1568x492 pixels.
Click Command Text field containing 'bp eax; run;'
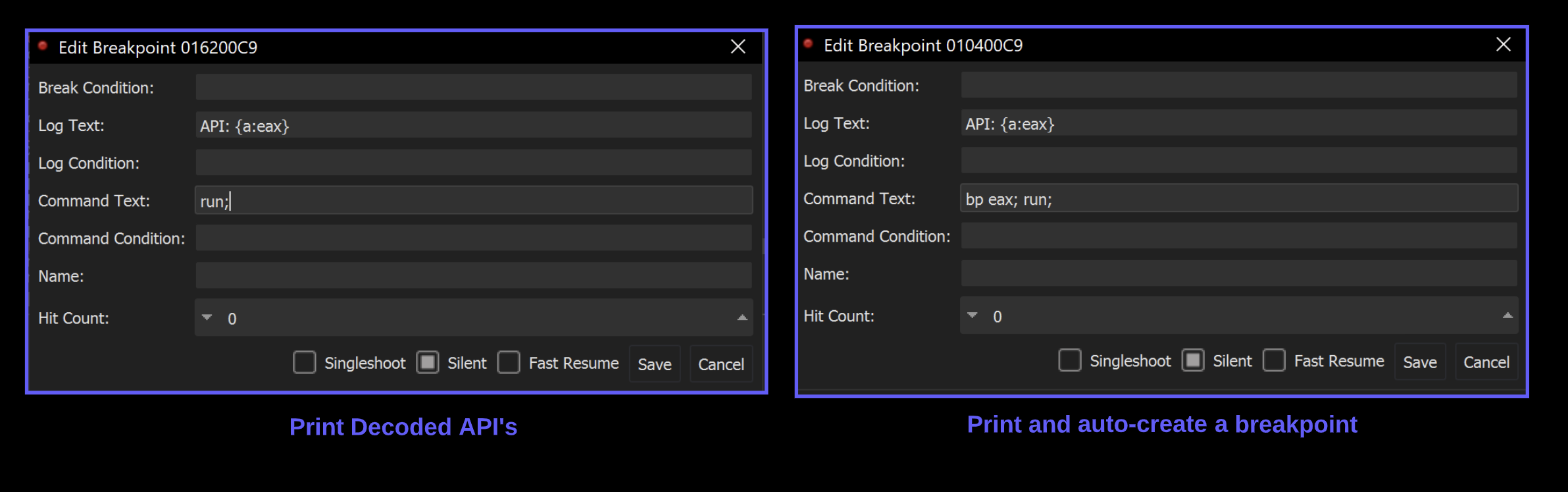click(x=1239, y=198)
